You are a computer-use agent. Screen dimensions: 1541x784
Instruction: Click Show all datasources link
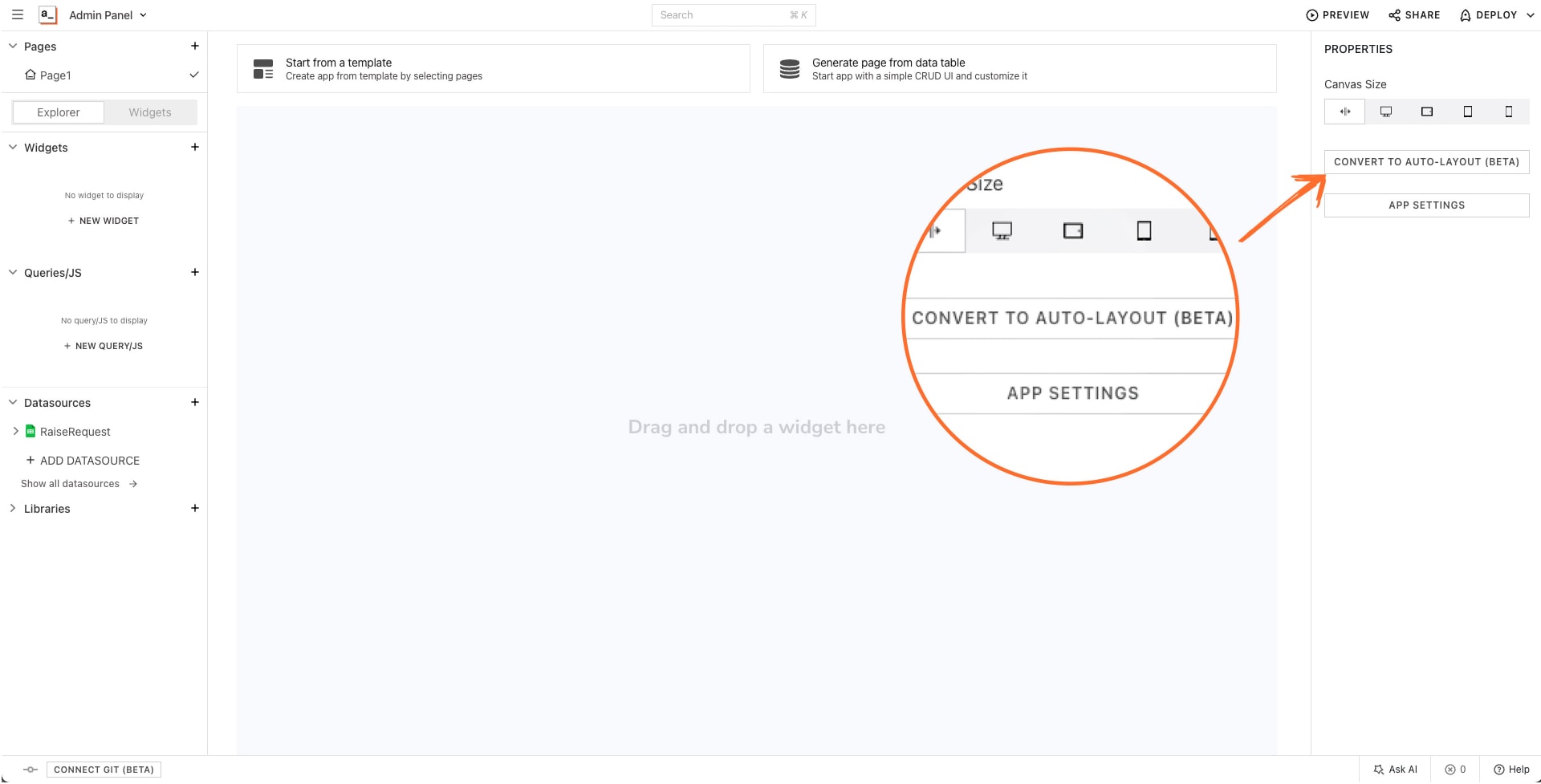click(x=70, y=483)
